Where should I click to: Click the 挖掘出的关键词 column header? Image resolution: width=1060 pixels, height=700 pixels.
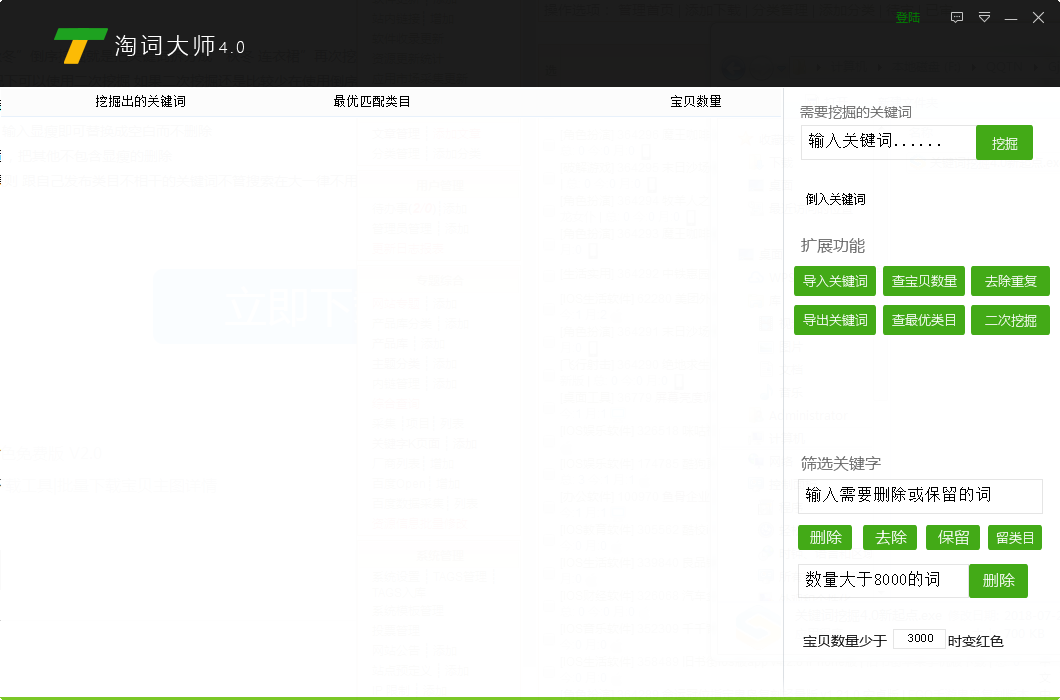pos(141,101)
